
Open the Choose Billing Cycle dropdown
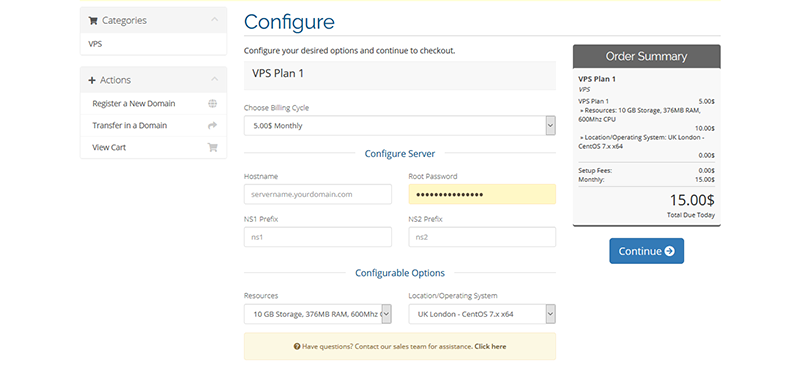(x=399, y=125)
